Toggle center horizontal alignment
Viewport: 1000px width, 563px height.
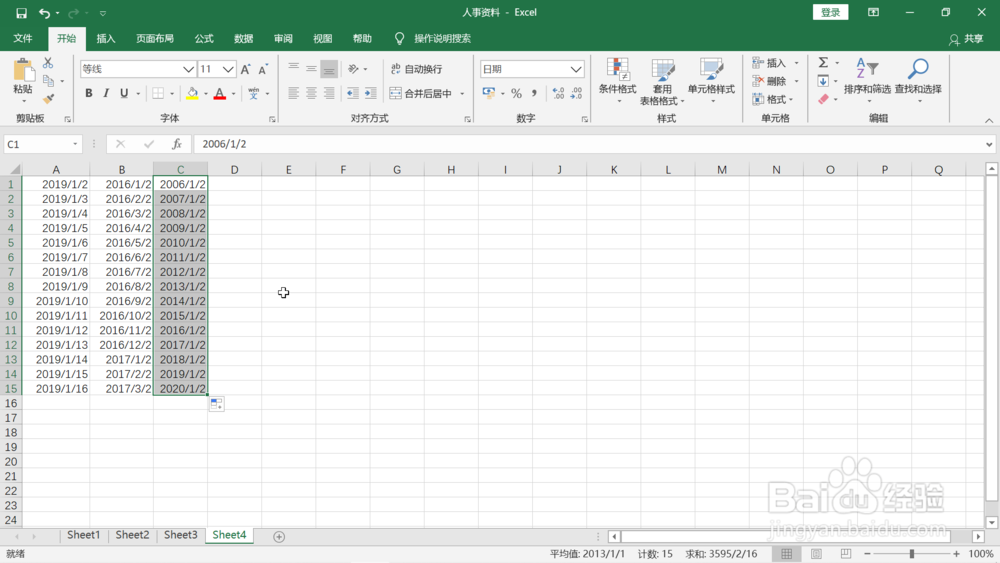[311, 93]
